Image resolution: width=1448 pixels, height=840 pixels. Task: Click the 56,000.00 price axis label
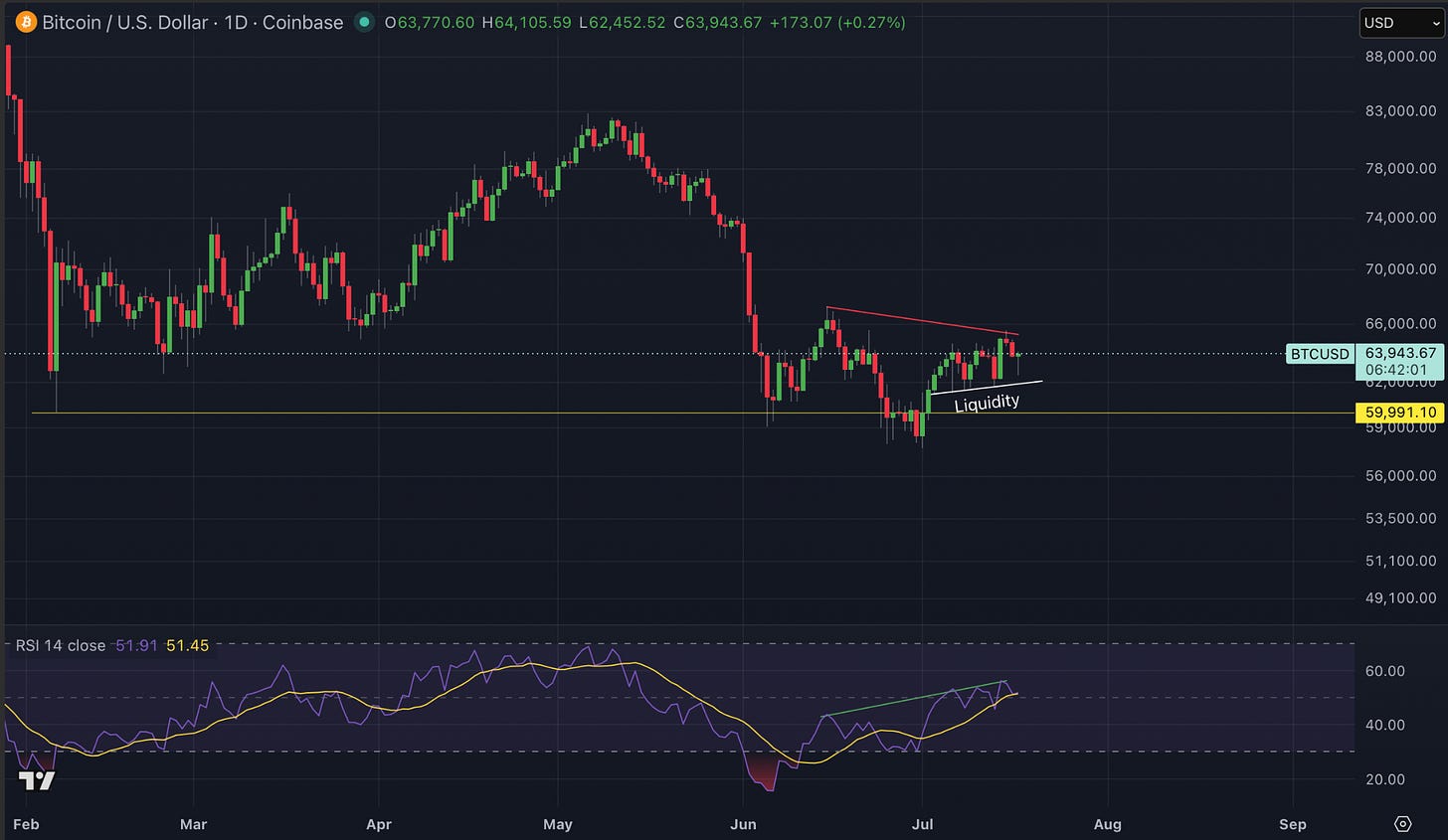click(x=1400, y=475)
